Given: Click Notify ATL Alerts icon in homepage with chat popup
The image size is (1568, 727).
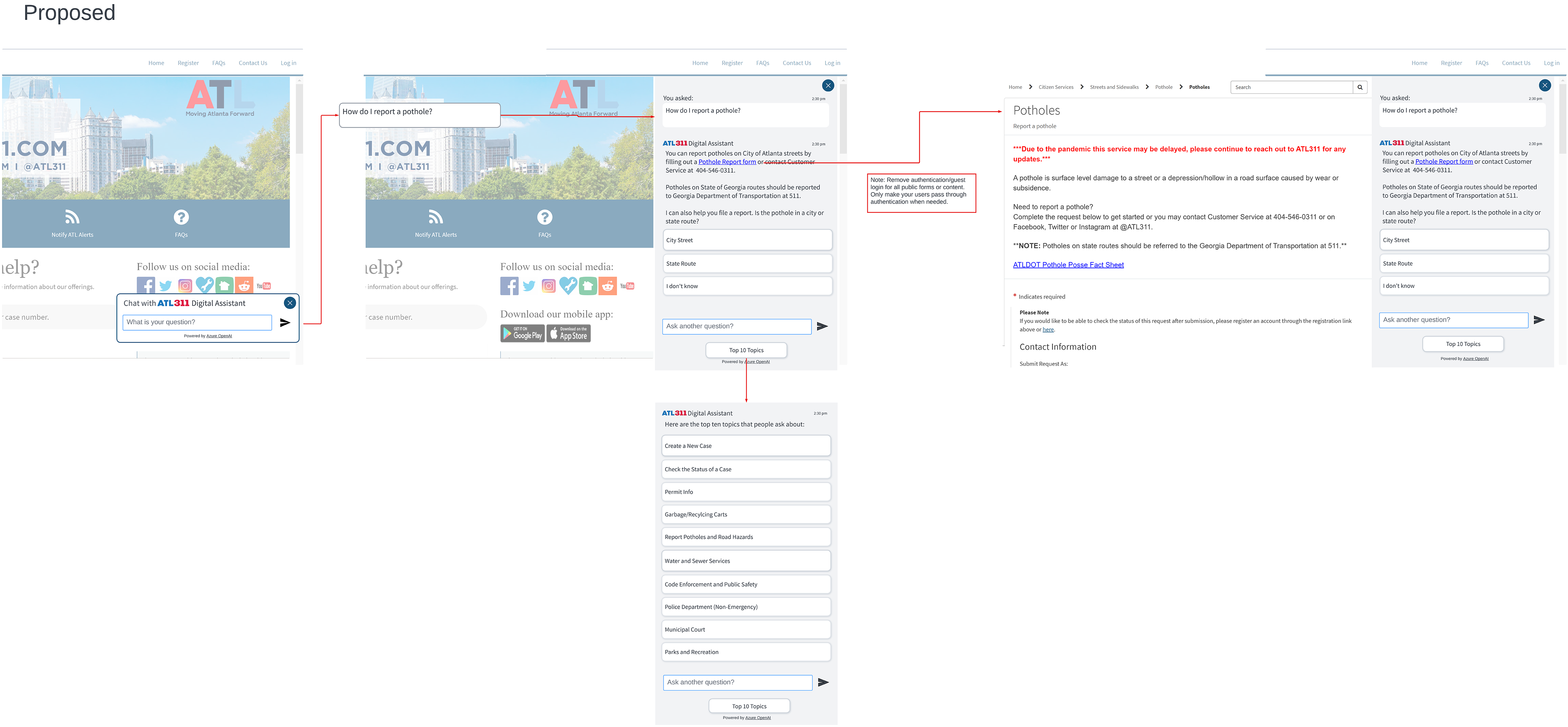Looking at the screenshot, I should (x=73, y=217).
